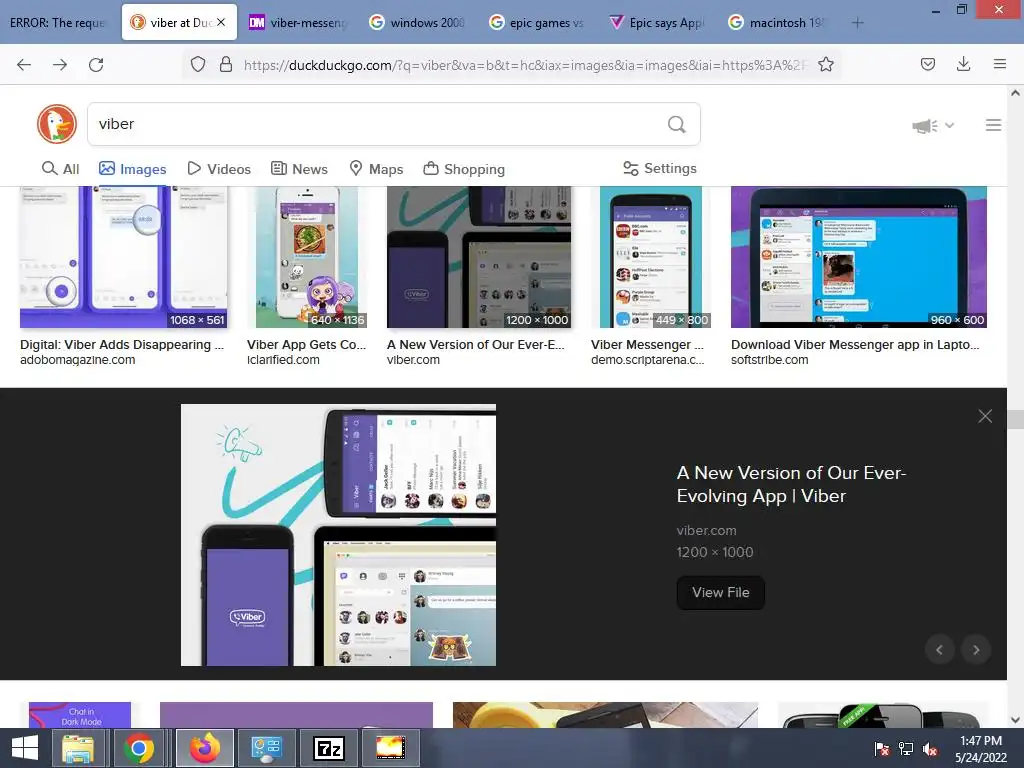This screenshot has height=768, width=1024.
Task: Switch to the ERROR: The request tab
Action: point(59,23)
